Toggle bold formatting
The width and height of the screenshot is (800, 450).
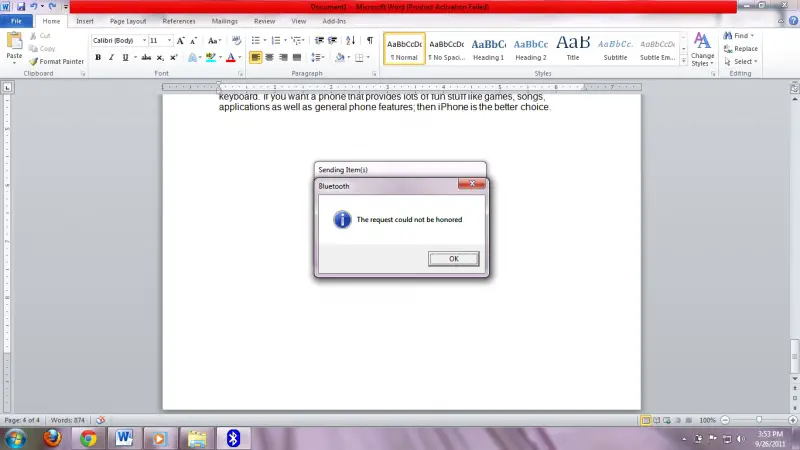tap(98, 58)
